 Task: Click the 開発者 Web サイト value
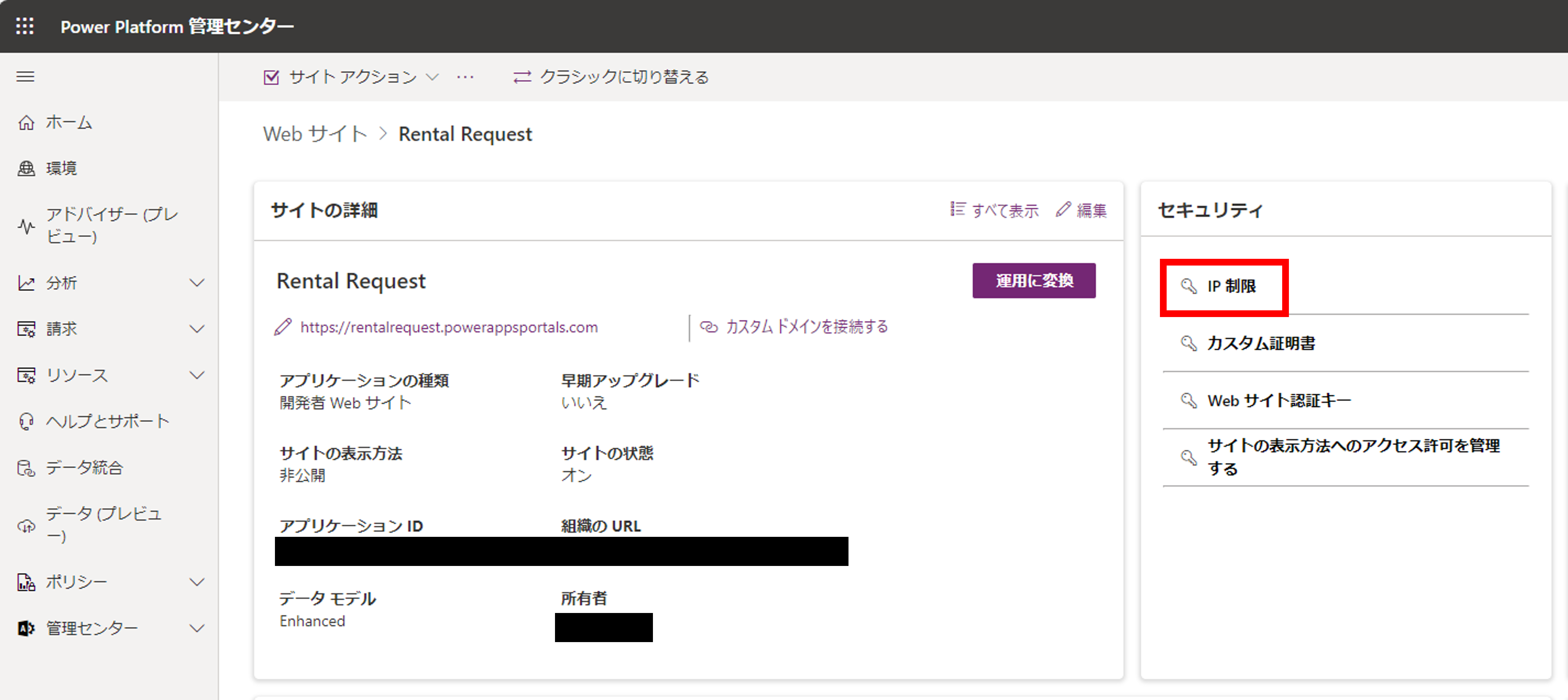coord(346,403)
